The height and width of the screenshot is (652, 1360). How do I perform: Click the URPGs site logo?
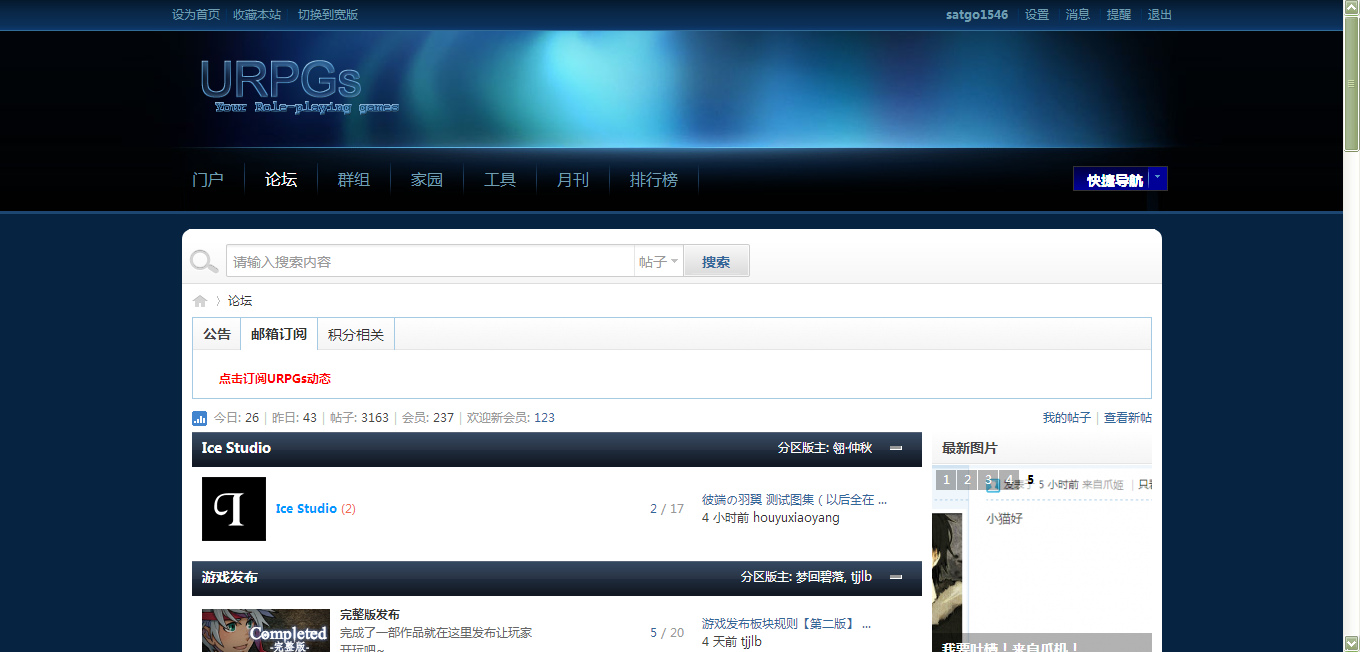(x=290, y=85)
